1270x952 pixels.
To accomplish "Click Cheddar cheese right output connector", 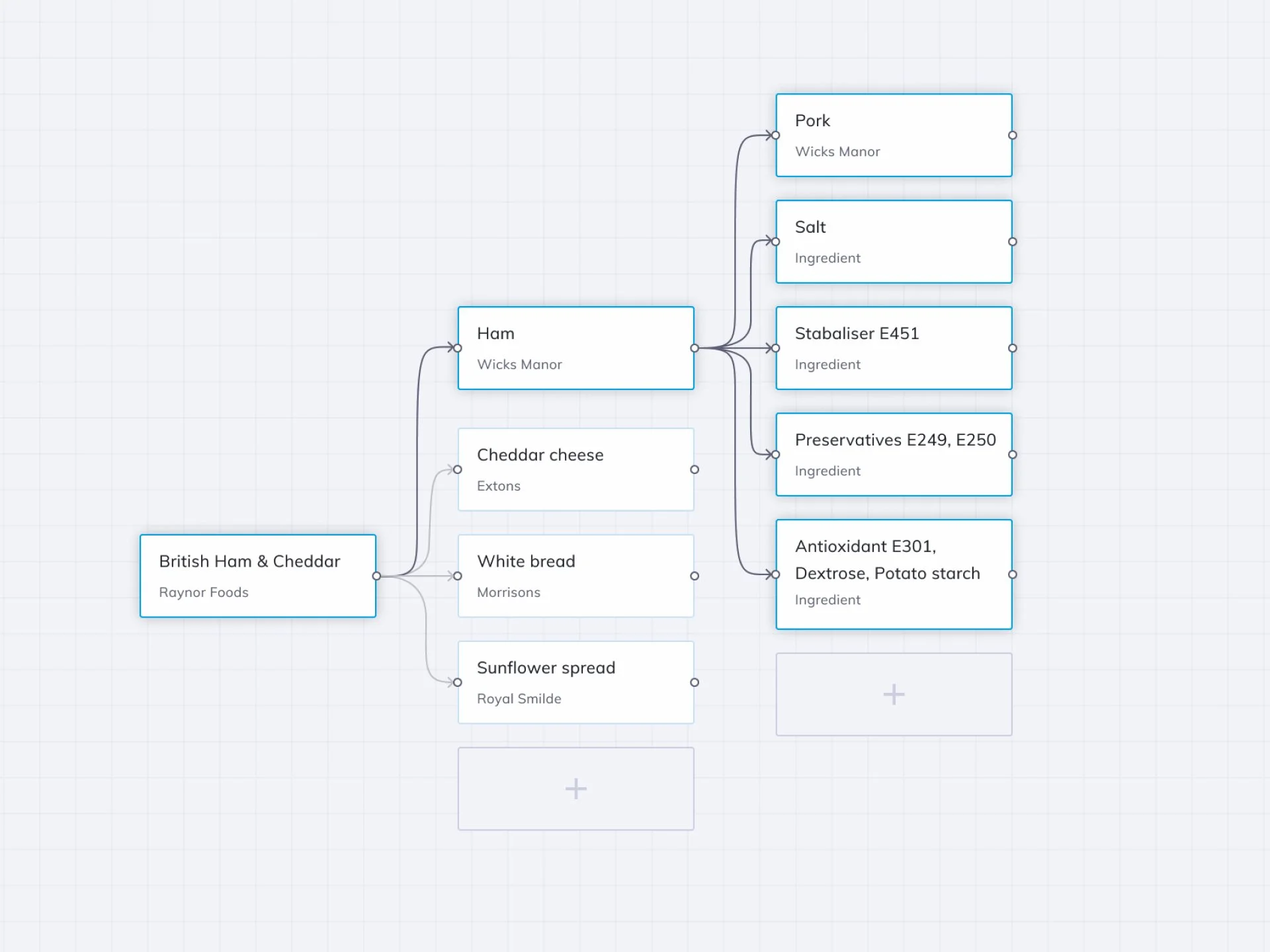I will pos(695,469).
